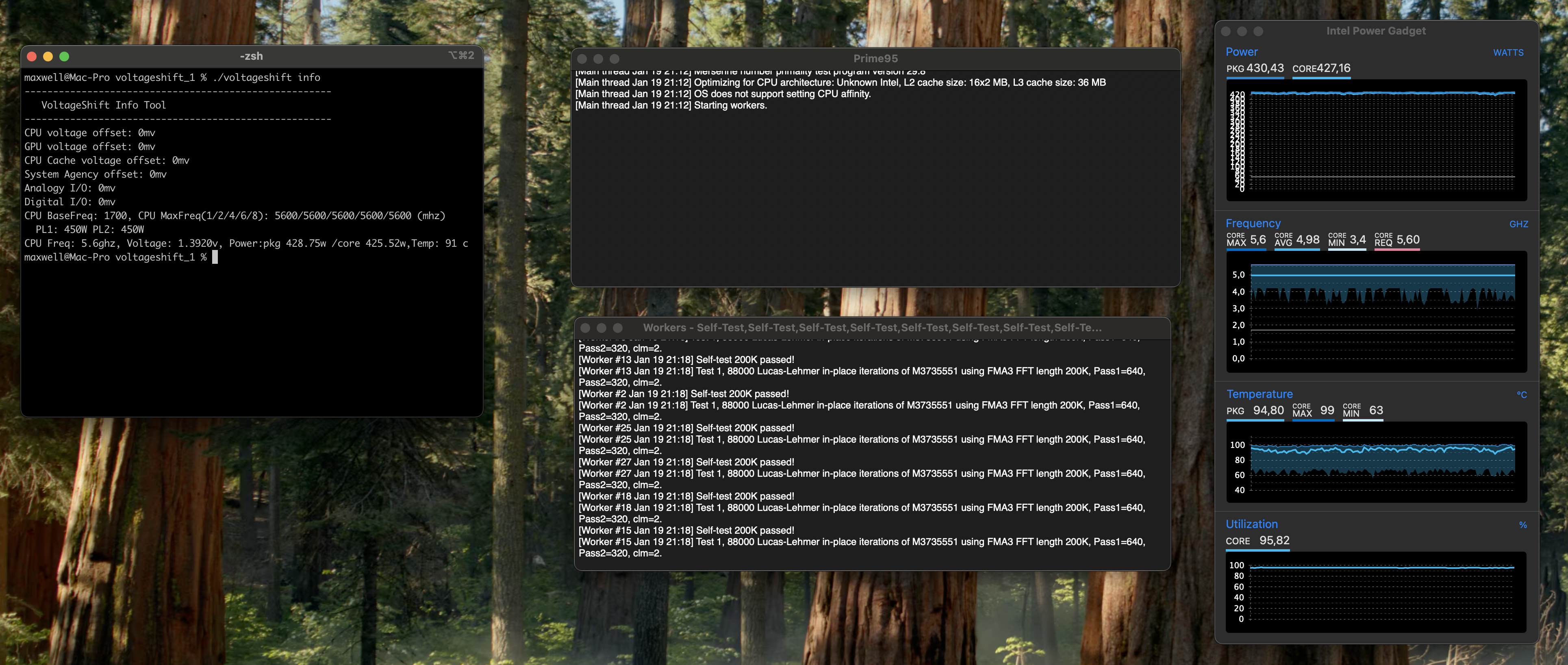Click the Worker #15 self-test passed line
Image resolution: width=1568 pixels, height=665 pixels.
(x=686, y=530)
